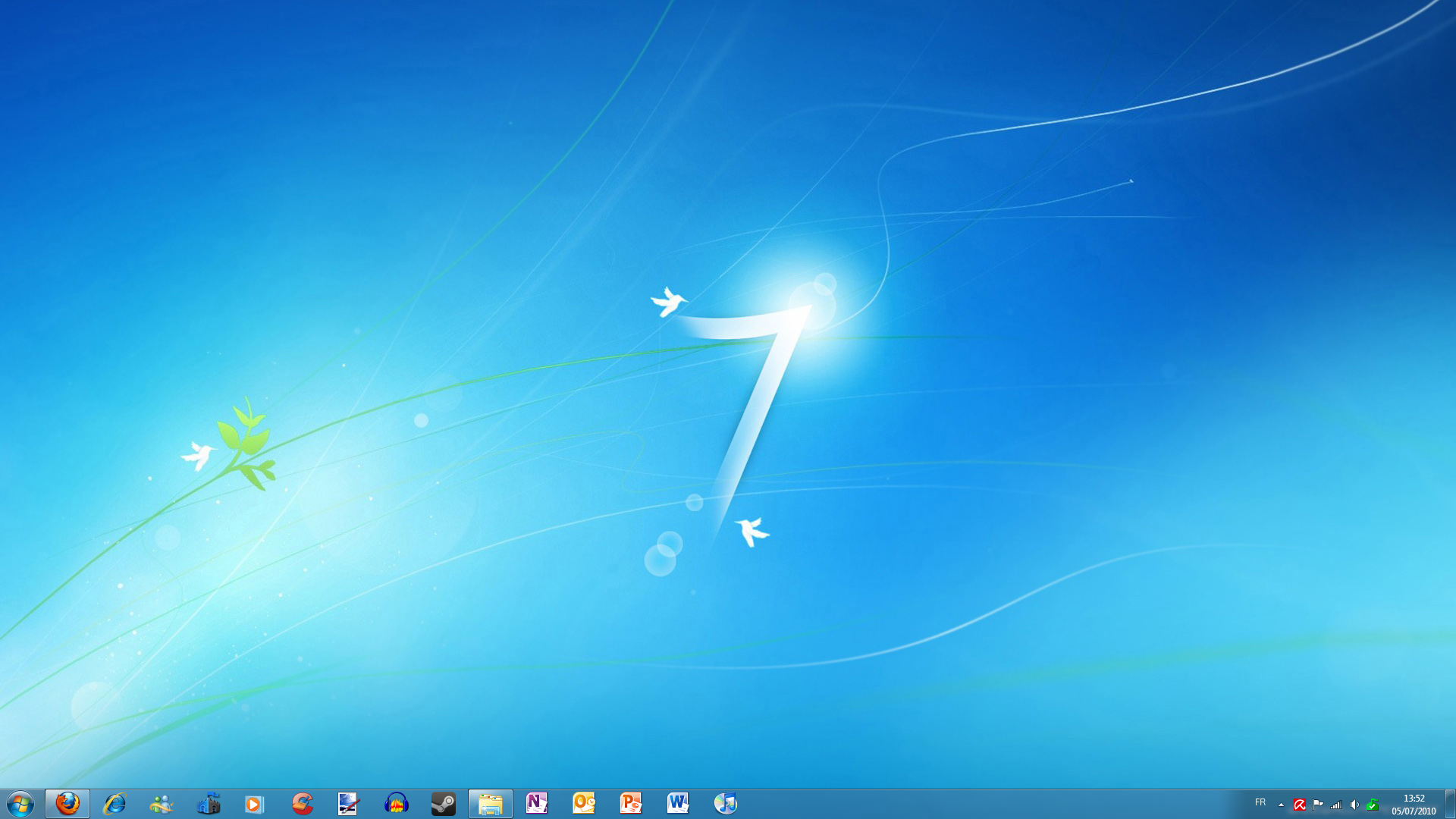This screenshot has height=819, width=1456.
Task: Launch CCleaner from the taskbar
Action: coord(302,804)
